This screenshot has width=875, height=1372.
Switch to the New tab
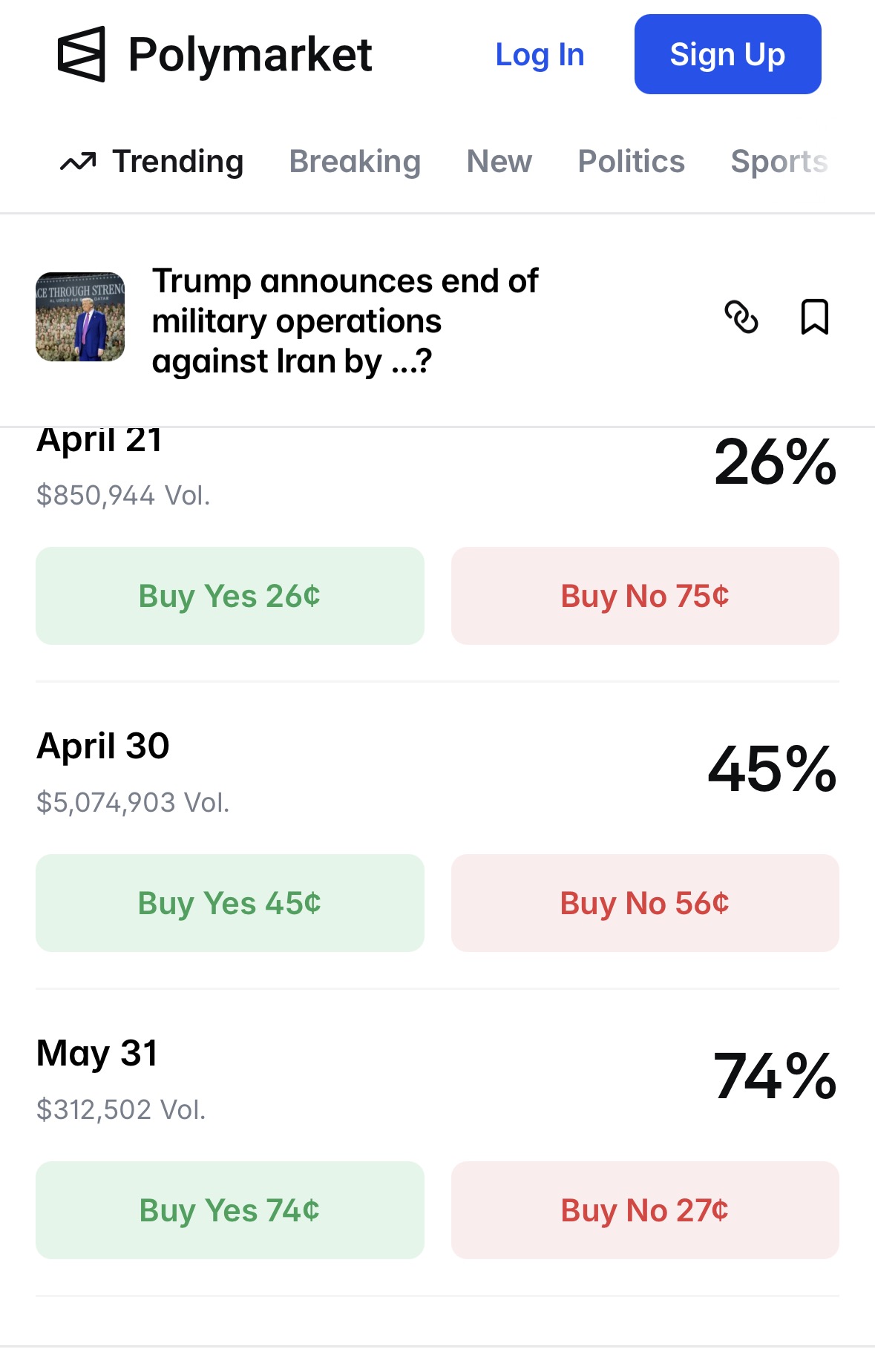[x=499, y=161]
